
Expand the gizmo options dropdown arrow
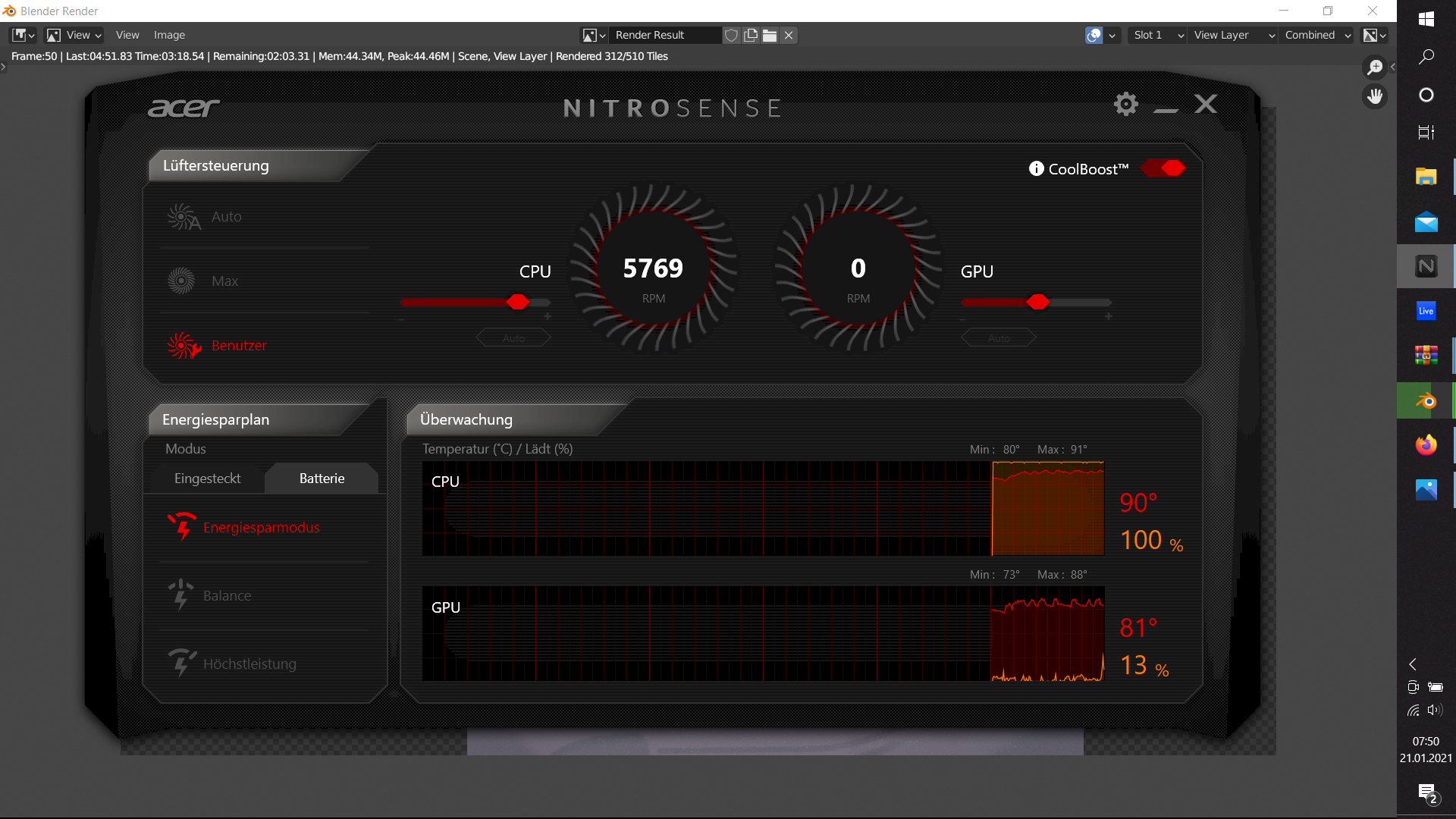(x=1112, y=35)
